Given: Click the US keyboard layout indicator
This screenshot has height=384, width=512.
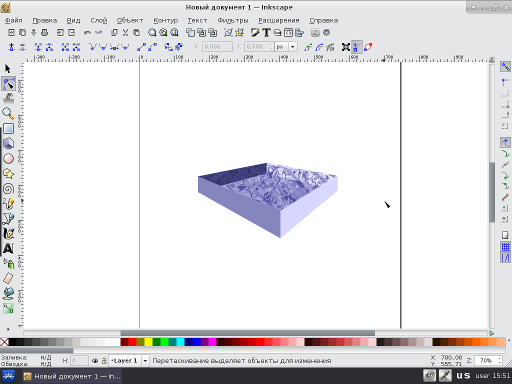Looking at the screenshot, I should (x=463, y=376).
